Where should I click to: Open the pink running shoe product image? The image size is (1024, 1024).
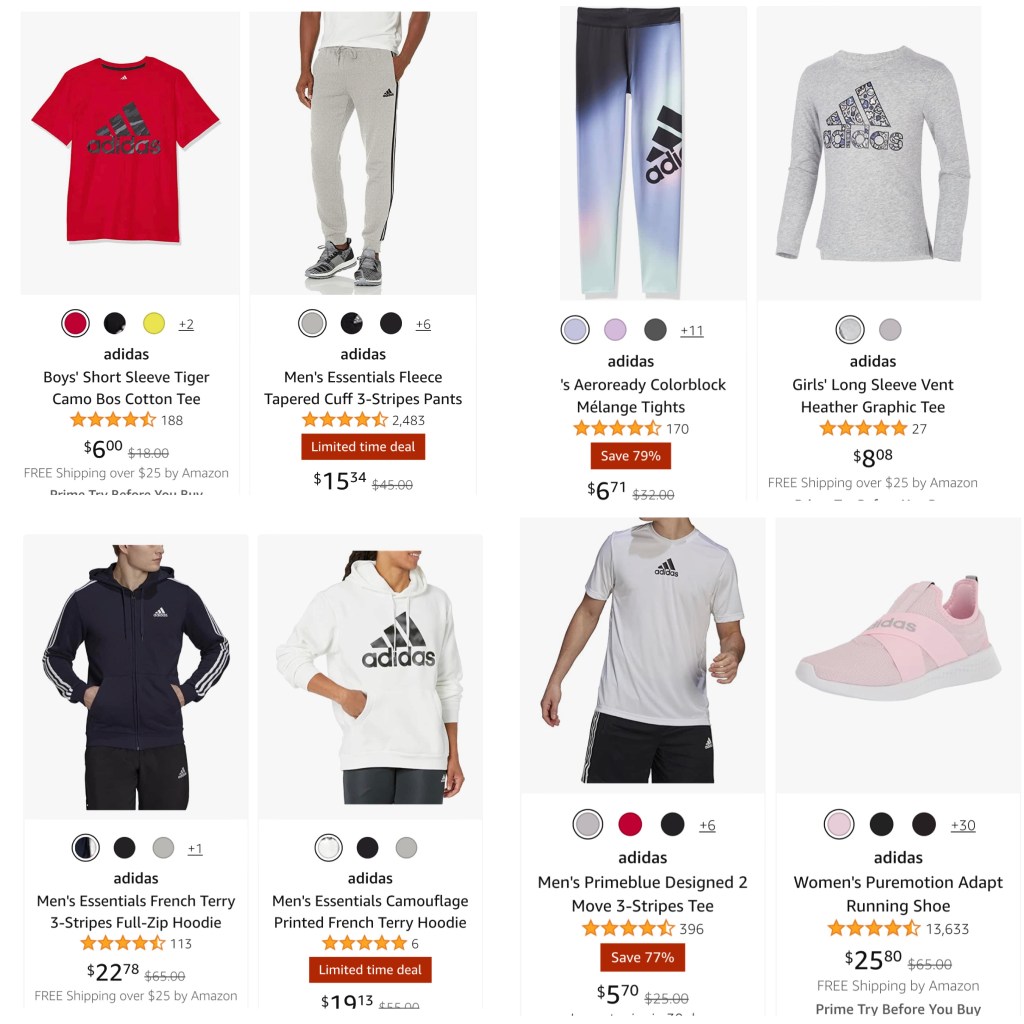pyautogui.click(x=898, y=655)
